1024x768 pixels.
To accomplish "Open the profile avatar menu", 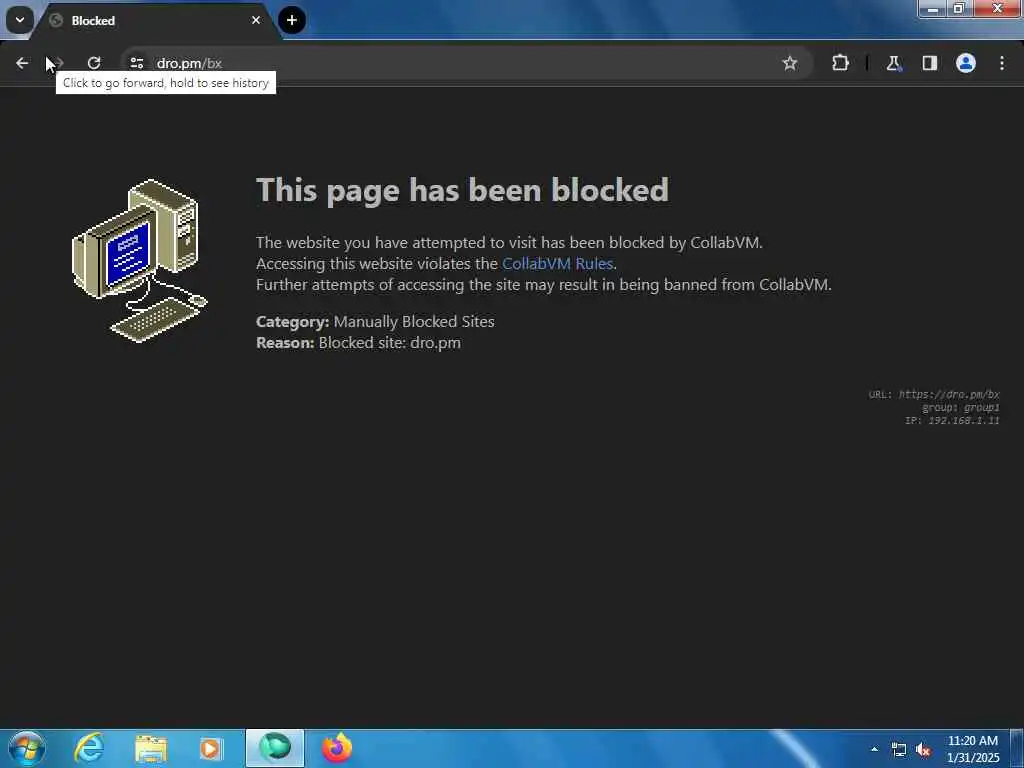I will pyautogui.click(x=966, y=63).
